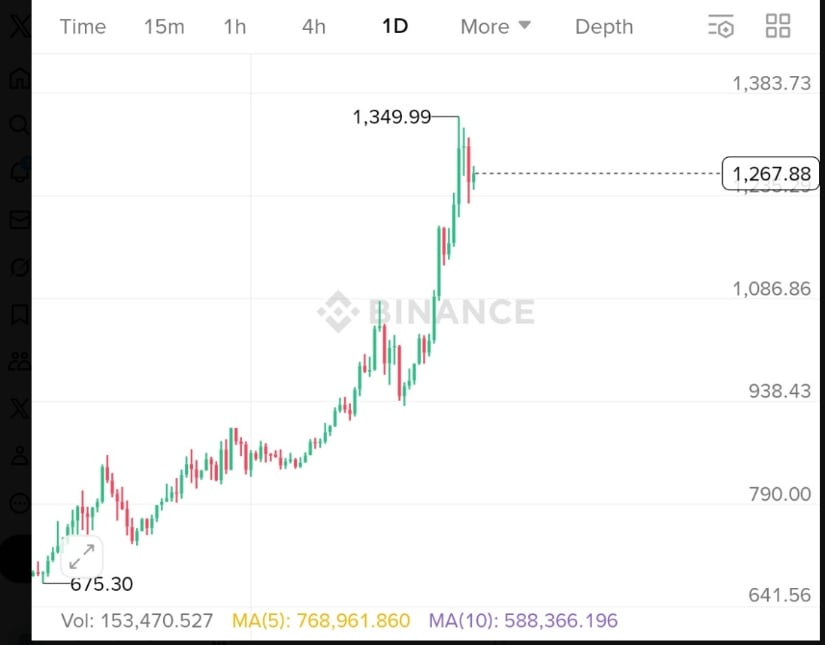Select the 1D interval
The height and width of the screenshot is (645, 825).
pos(395,27)
